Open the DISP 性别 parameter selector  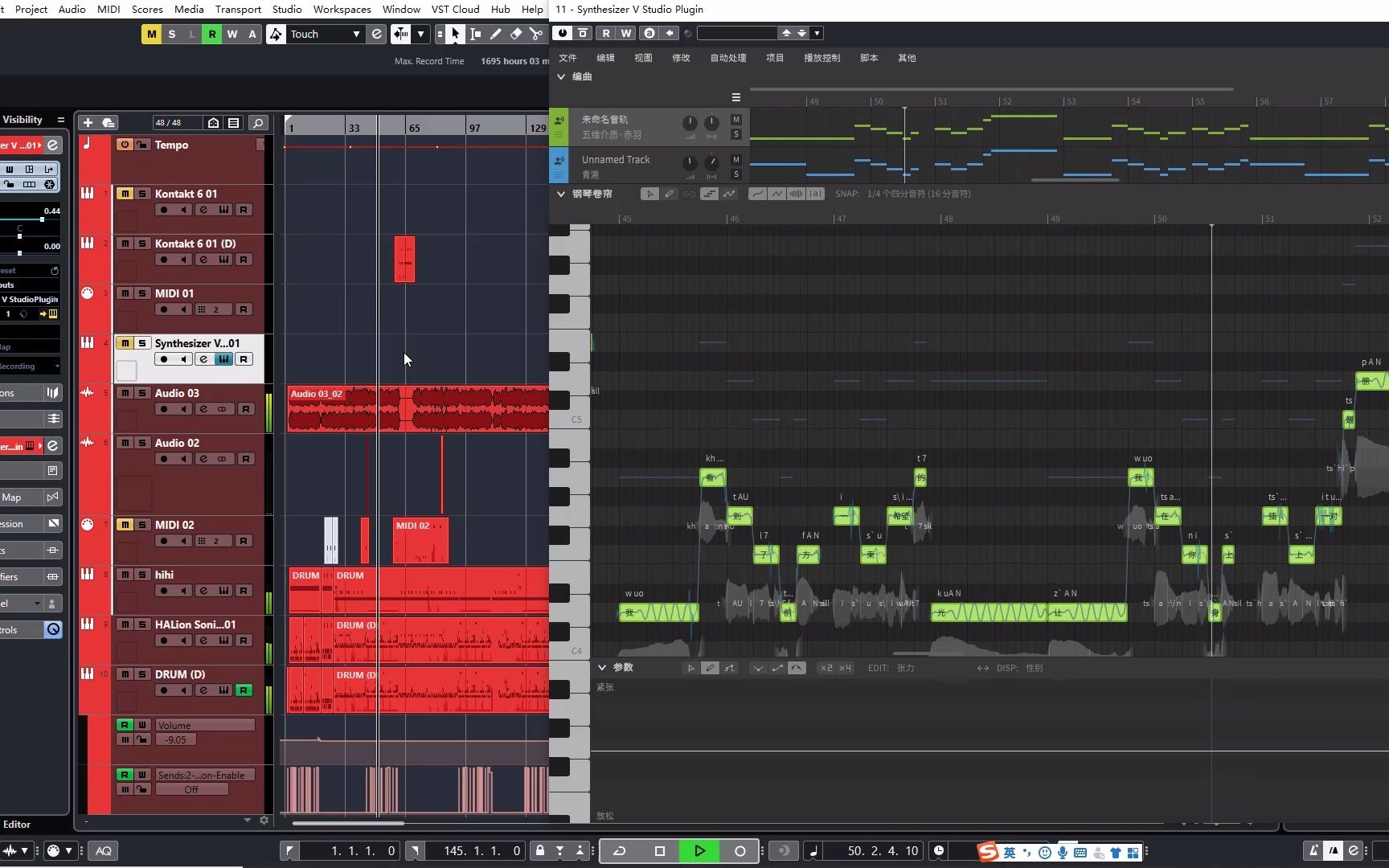click(1019, 668)
